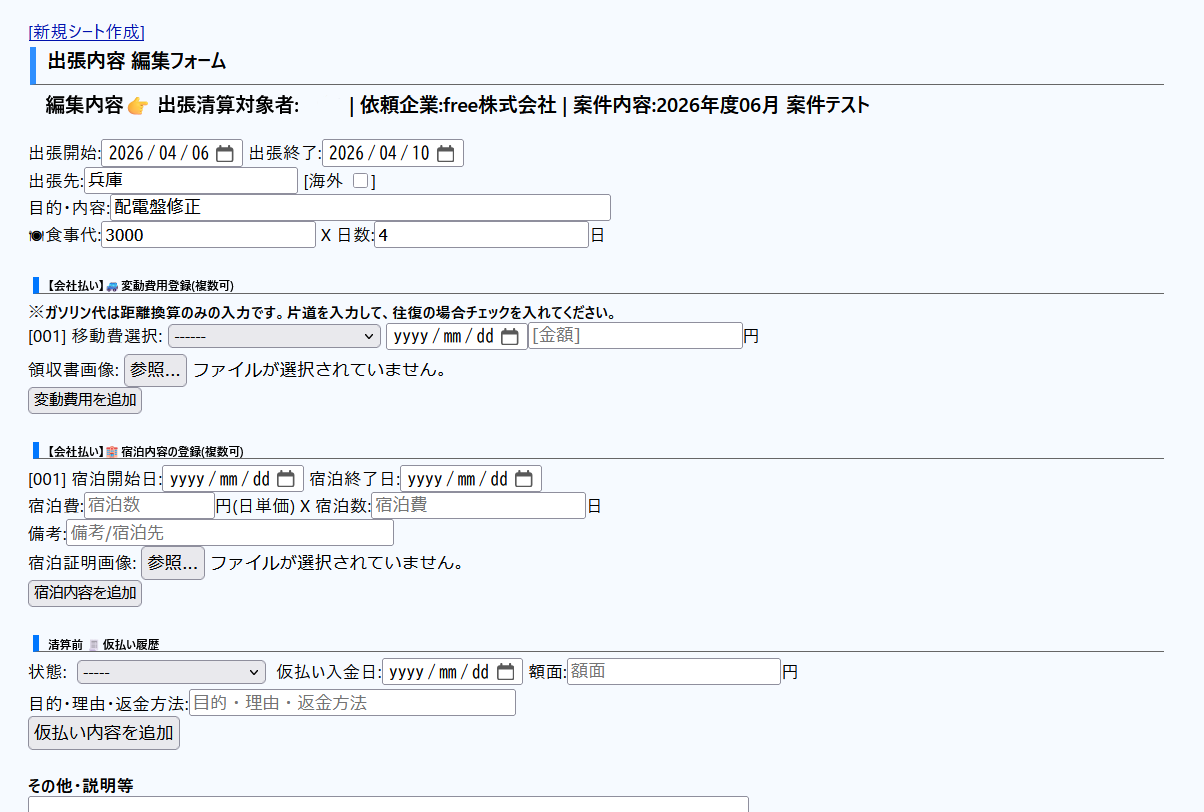Focus the 目的・内容 text field
This screenshot has width=1204, height=812.
[x=360, y=208]
